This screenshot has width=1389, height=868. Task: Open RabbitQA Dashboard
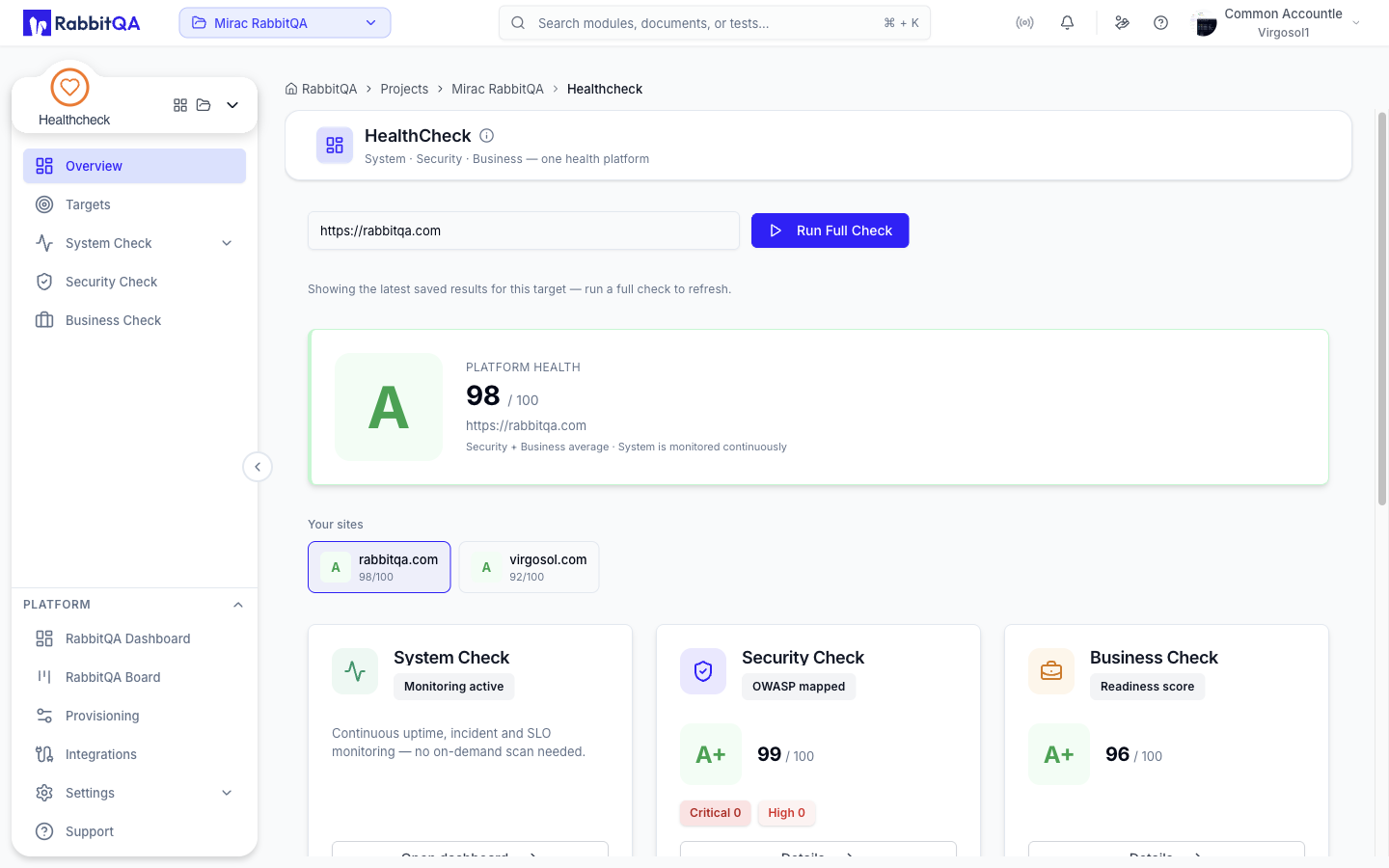pos(134,638)
